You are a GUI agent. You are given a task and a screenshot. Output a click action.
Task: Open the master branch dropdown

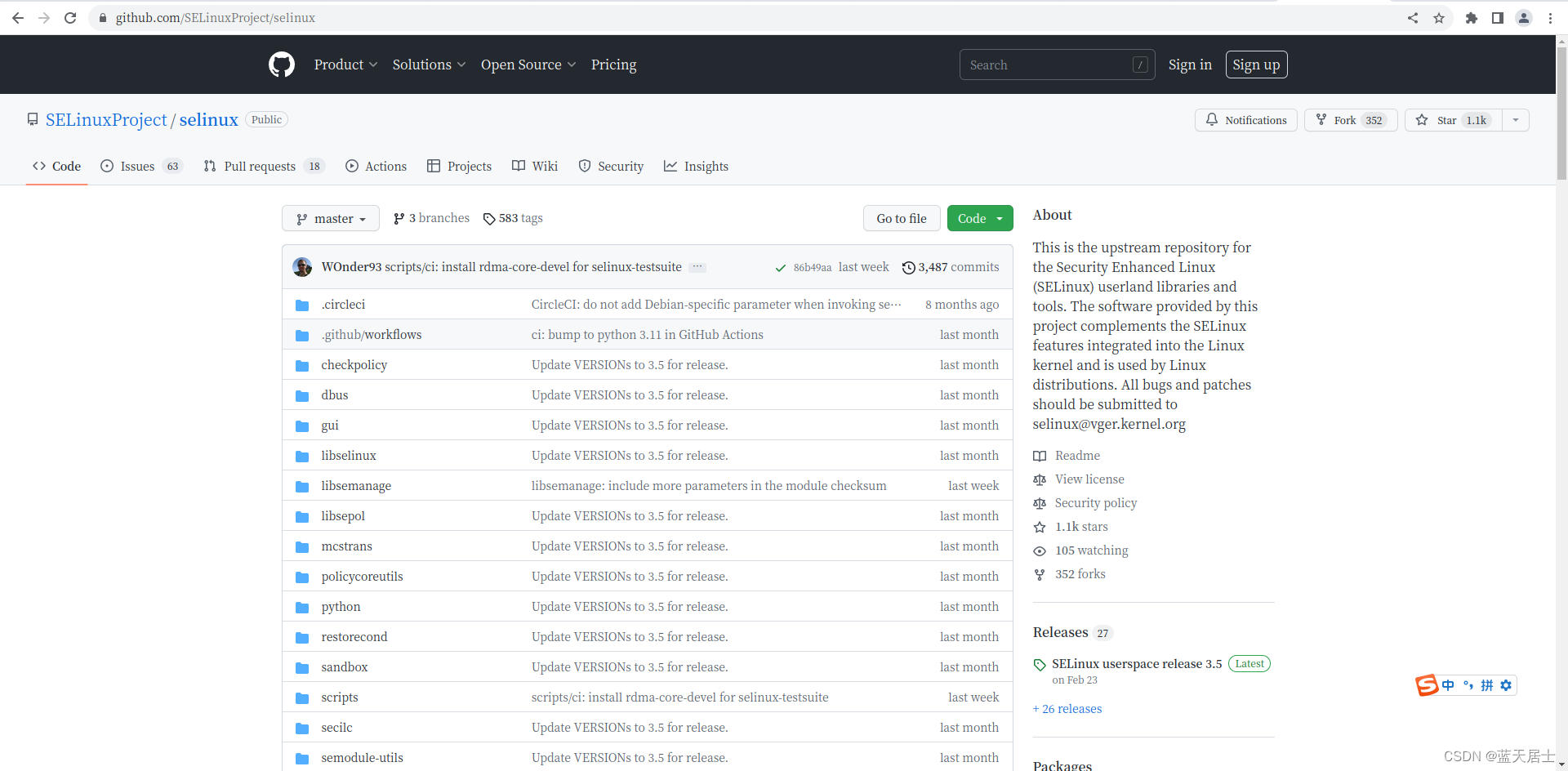pos(330,218)
